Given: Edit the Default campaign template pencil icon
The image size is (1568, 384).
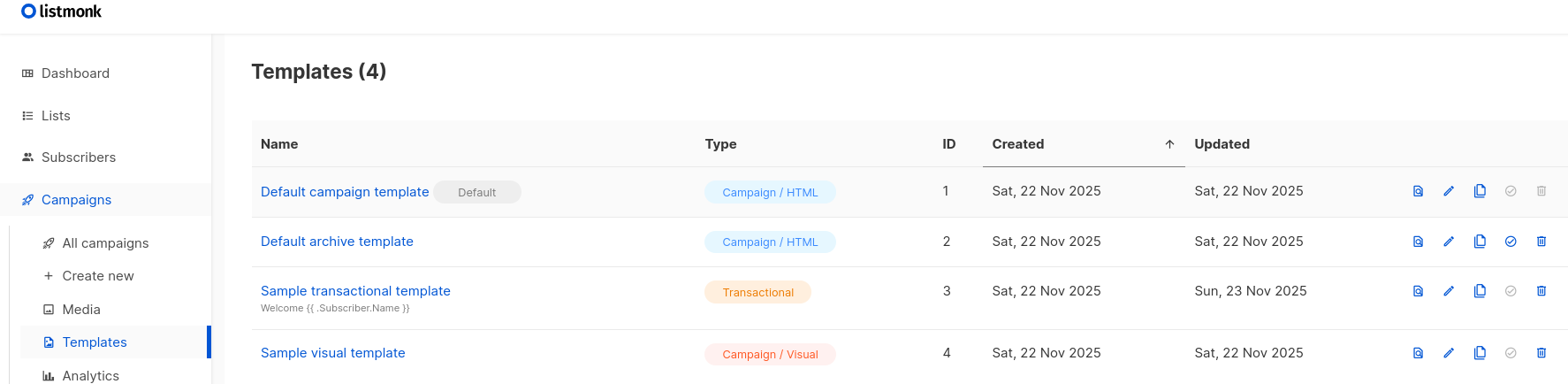Looking at the screenshot, I should pyautogui.click(x=1449, y=191).
